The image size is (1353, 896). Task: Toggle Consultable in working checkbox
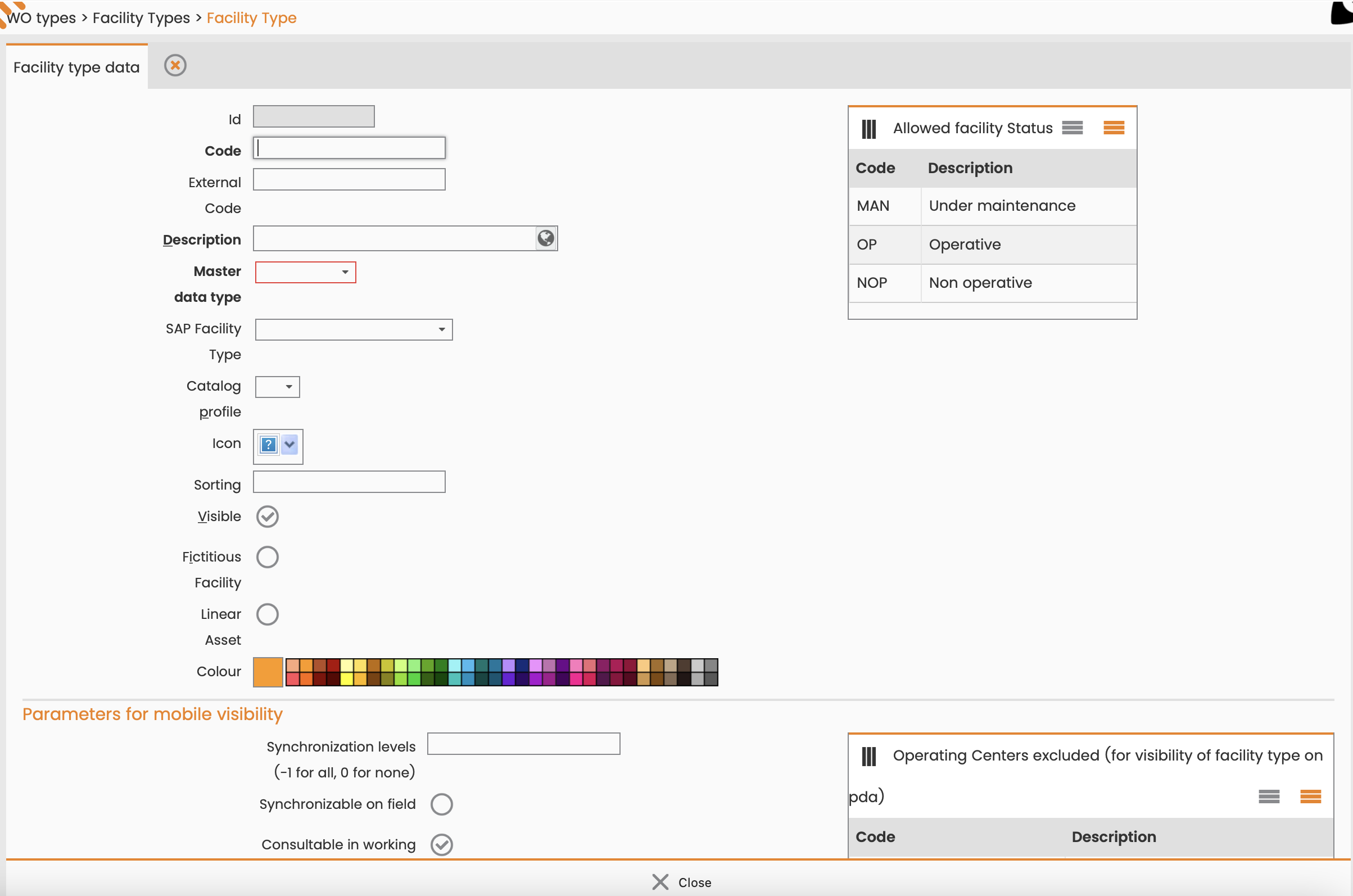tap(442, 845)
